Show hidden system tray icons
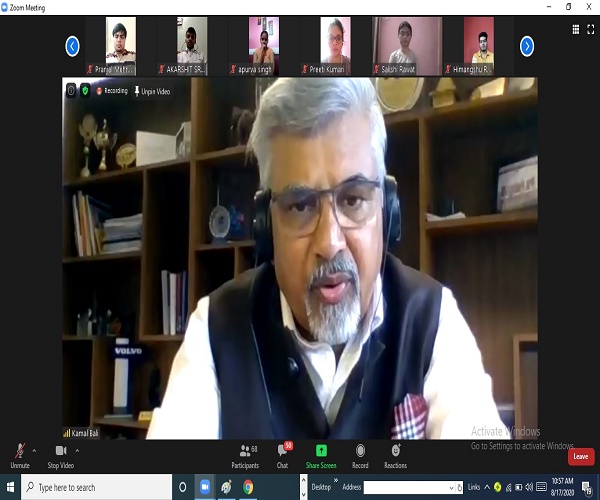 [x=487, y=487]
